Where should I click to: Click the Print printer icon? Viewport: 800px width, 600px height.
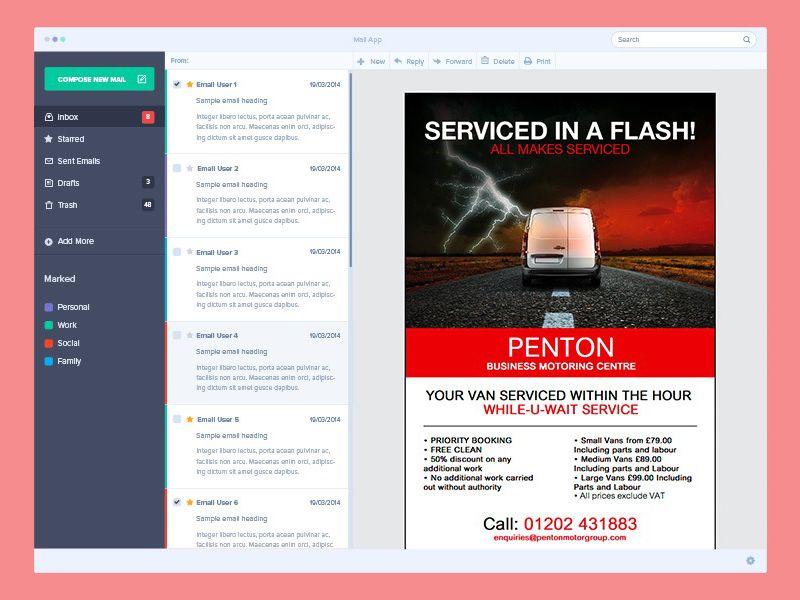coord(528,61)
